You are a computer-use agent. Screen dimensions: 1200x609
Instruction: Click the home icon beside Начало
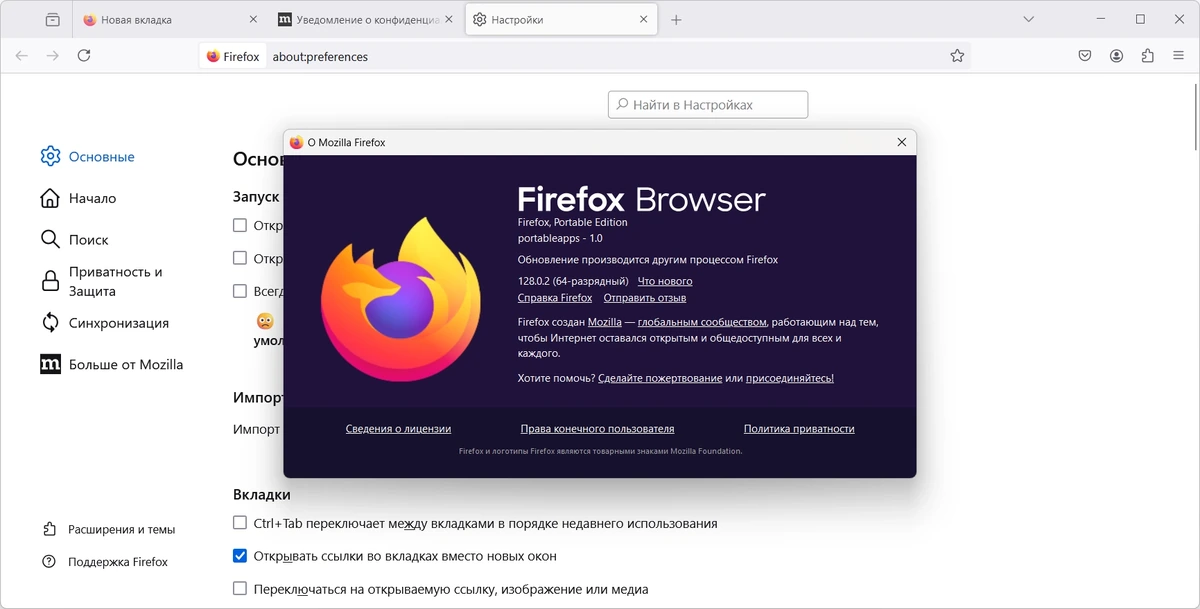[50, 198]
